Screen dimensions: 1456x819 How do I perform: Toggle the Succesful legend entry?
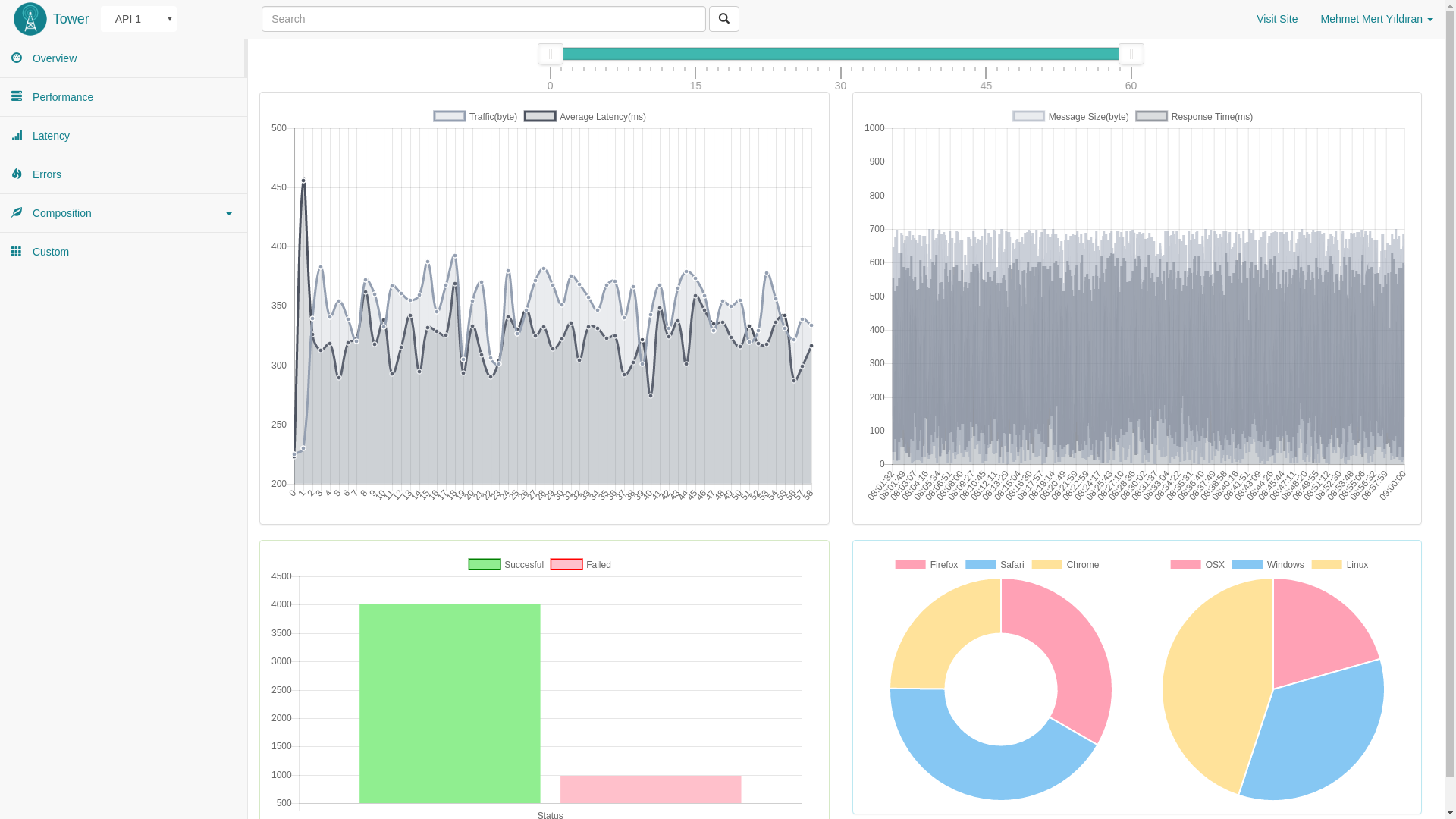[506, 565]
